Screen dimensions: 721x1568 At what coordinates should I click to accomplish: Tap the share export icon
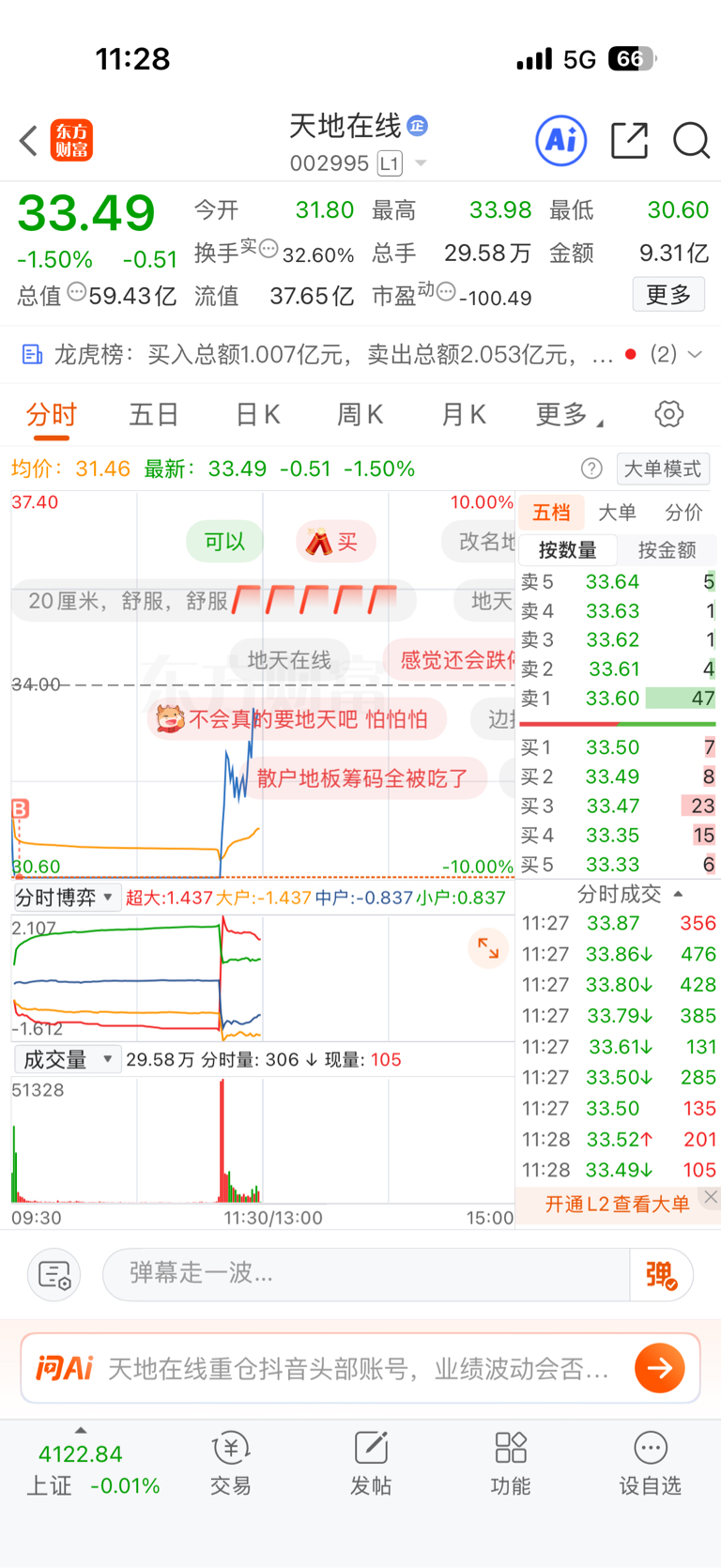(629, 141)
